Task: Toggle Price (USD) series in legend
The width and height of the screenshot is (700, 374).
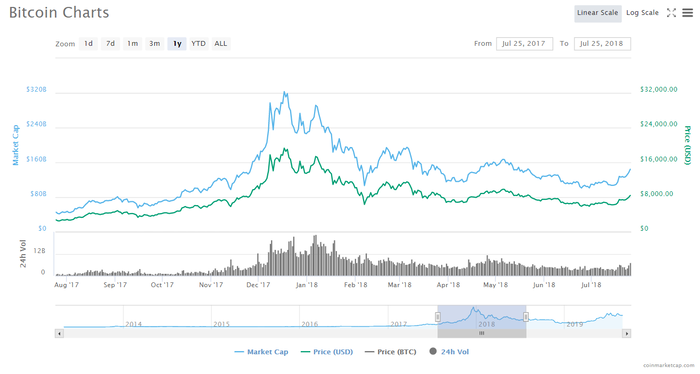Action: (x=327, y=352)
